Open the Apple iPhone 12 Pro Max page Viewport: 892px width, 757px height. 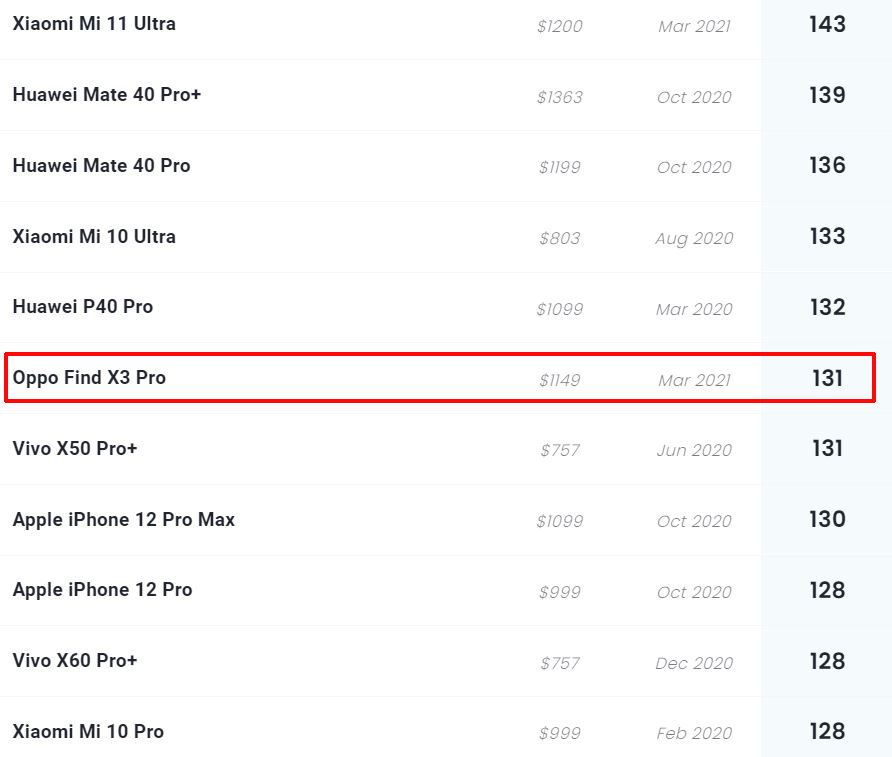(x=124, y=520)
